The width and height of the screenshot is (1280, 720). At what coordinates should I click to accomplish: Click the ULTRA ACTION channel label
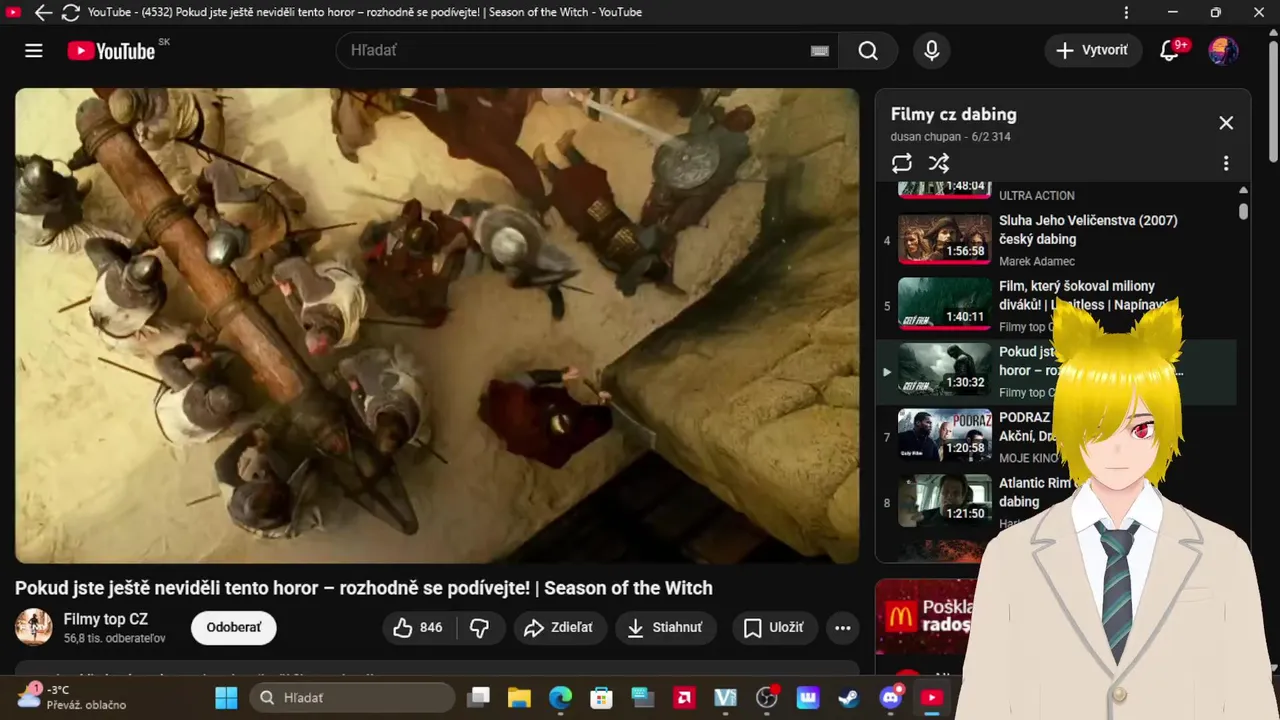click(1037, 196)
